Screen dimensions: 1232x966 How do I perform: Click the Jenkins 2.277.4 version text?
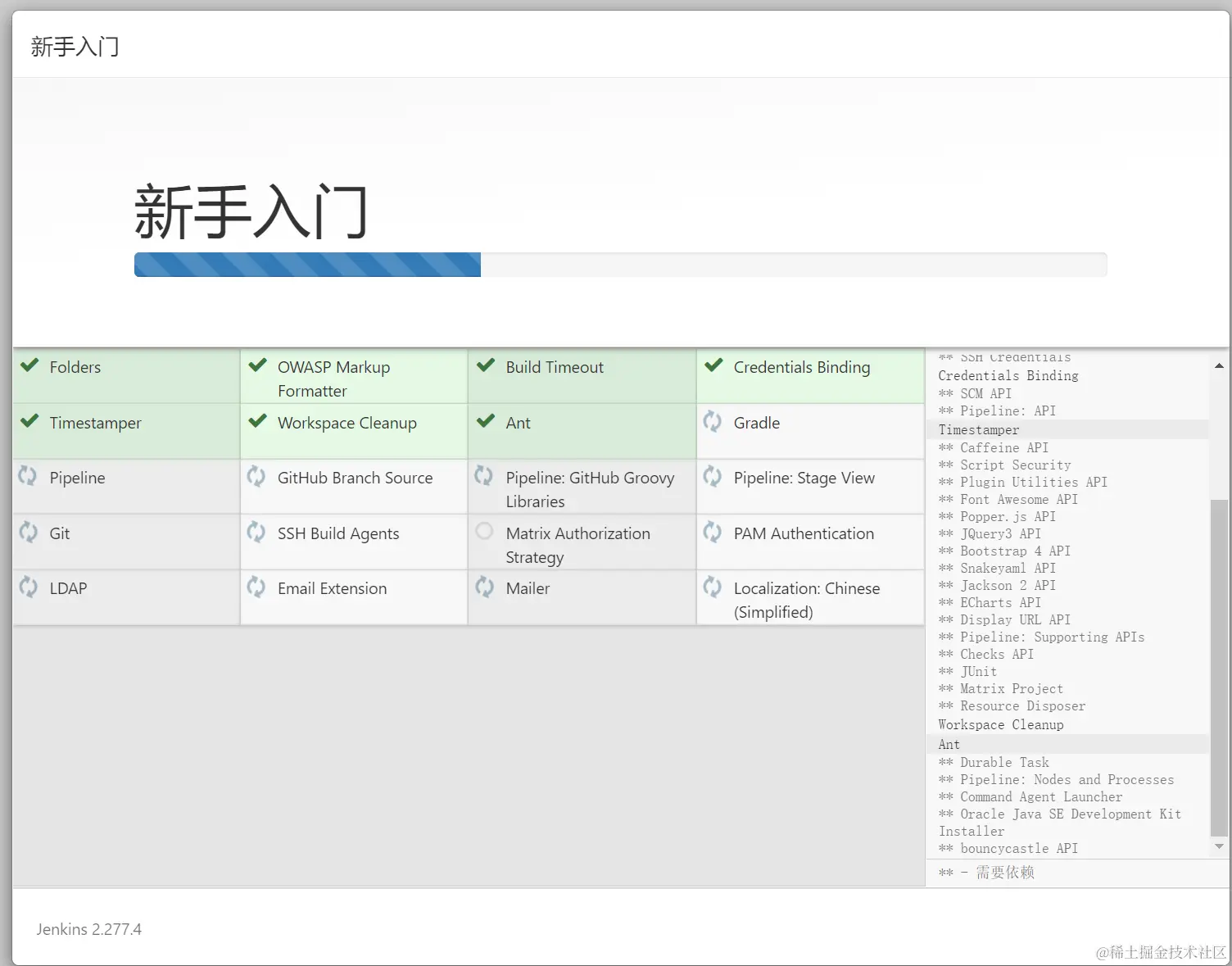(88, 929)
